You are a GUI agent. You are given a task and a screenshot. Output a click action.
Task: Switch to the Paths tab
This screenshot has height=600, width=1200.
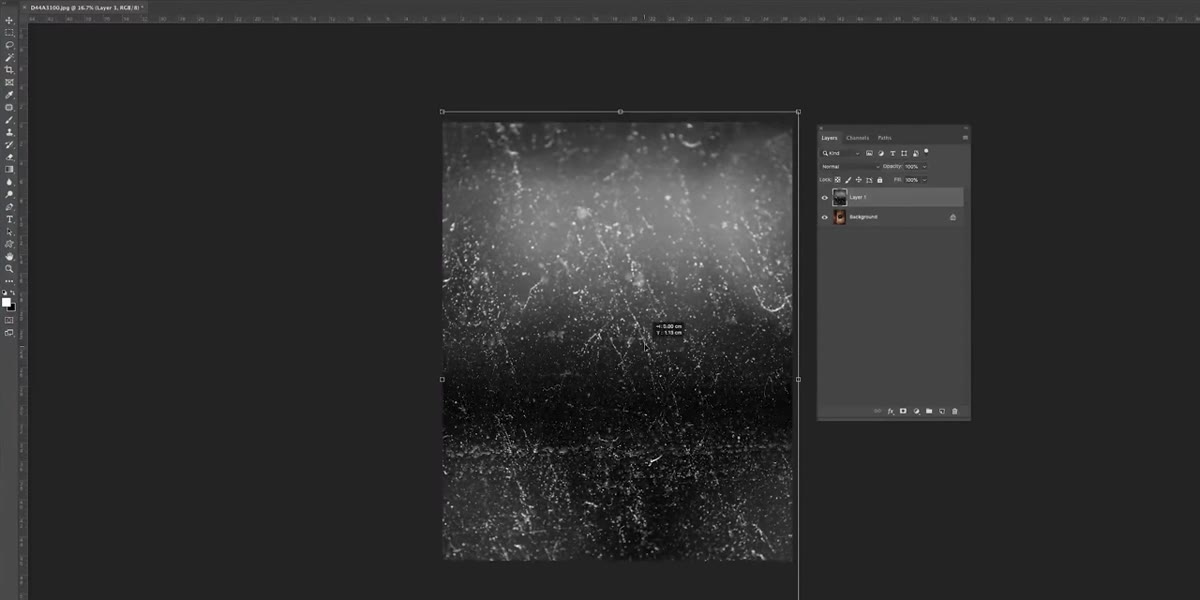[x=884, y=138]
